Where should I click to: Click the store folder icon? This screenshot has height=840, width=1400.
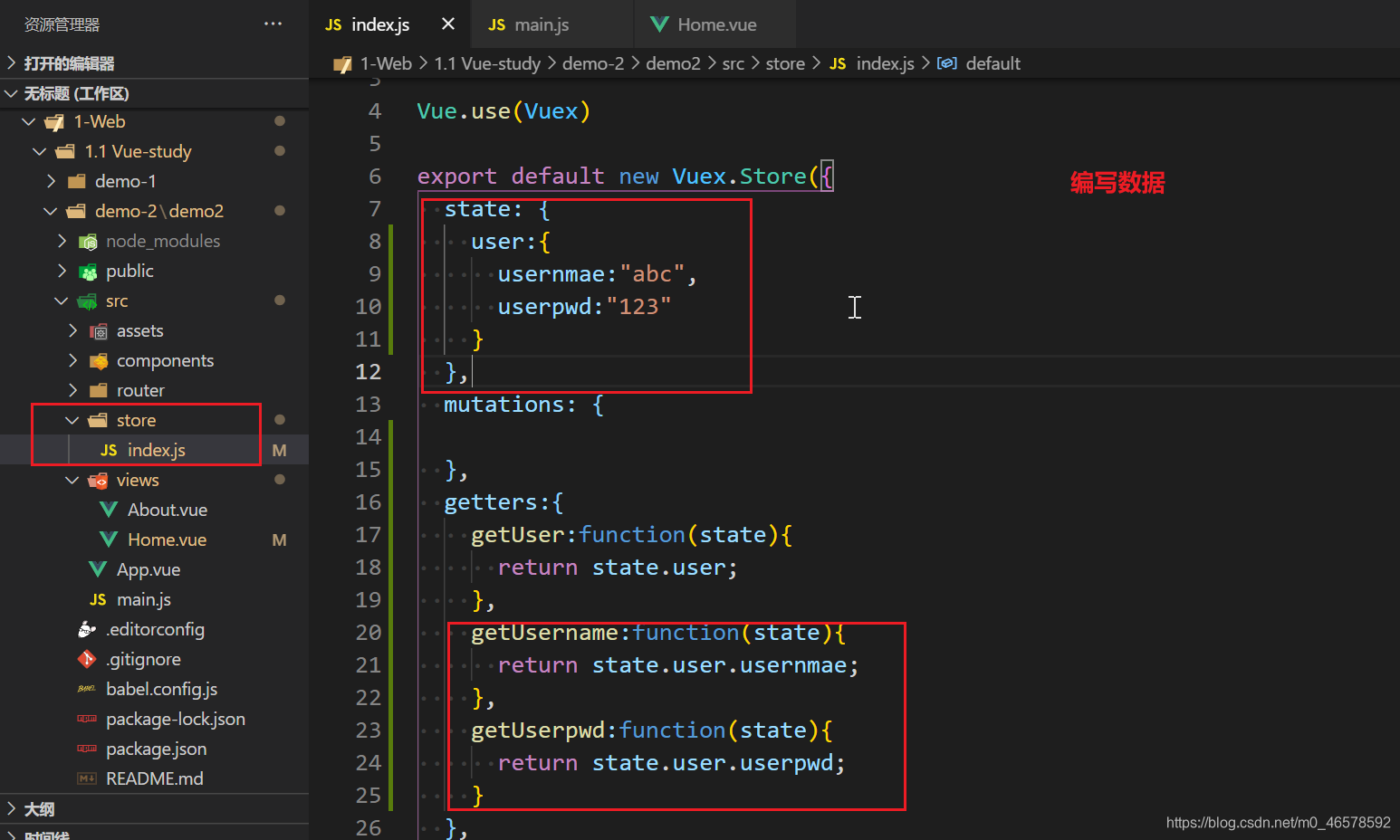[x=98, y=420]
